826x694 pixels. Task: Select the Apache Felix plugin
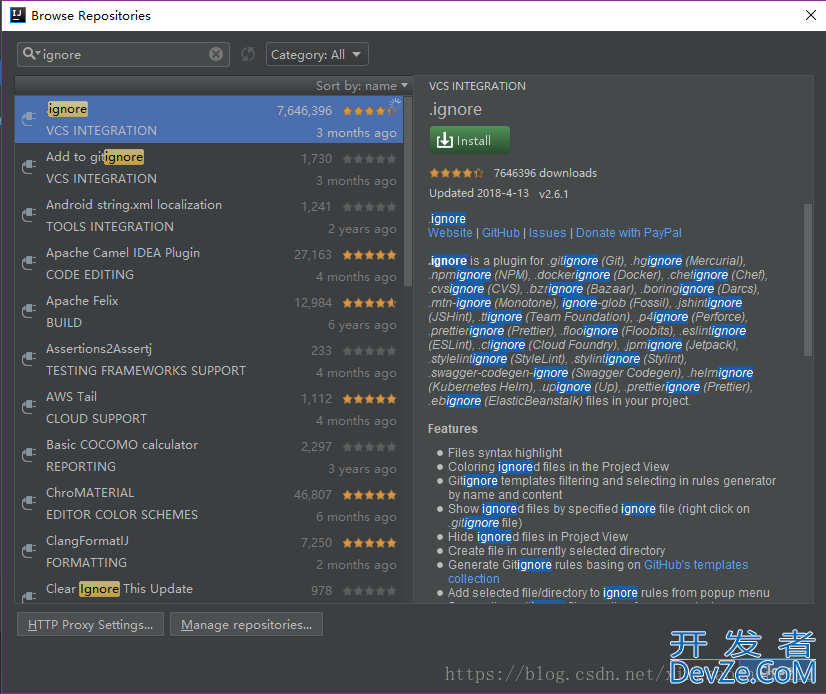pyautogui.click(x=209, y=311)
